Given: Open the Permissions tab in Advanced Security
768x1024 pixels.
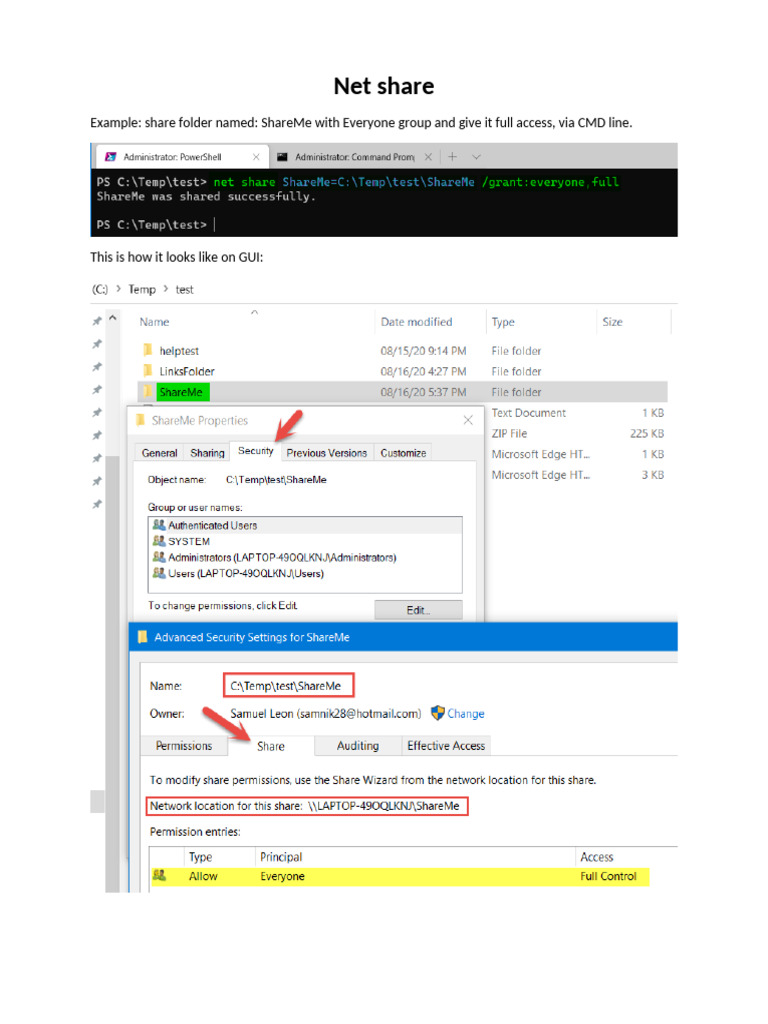Looking at the screenshot, I should point(184,746).
